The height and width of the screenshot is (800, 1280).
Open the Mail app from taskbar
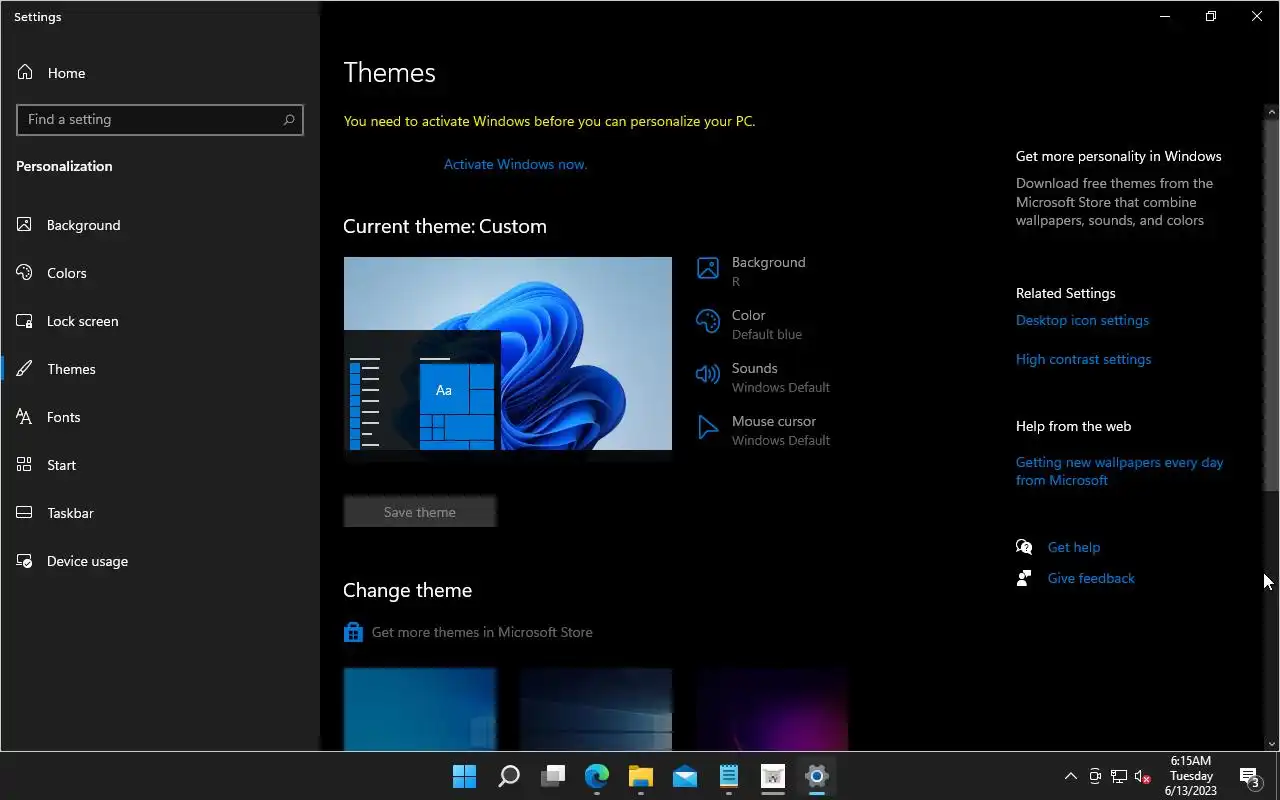[x=685, y=776]
